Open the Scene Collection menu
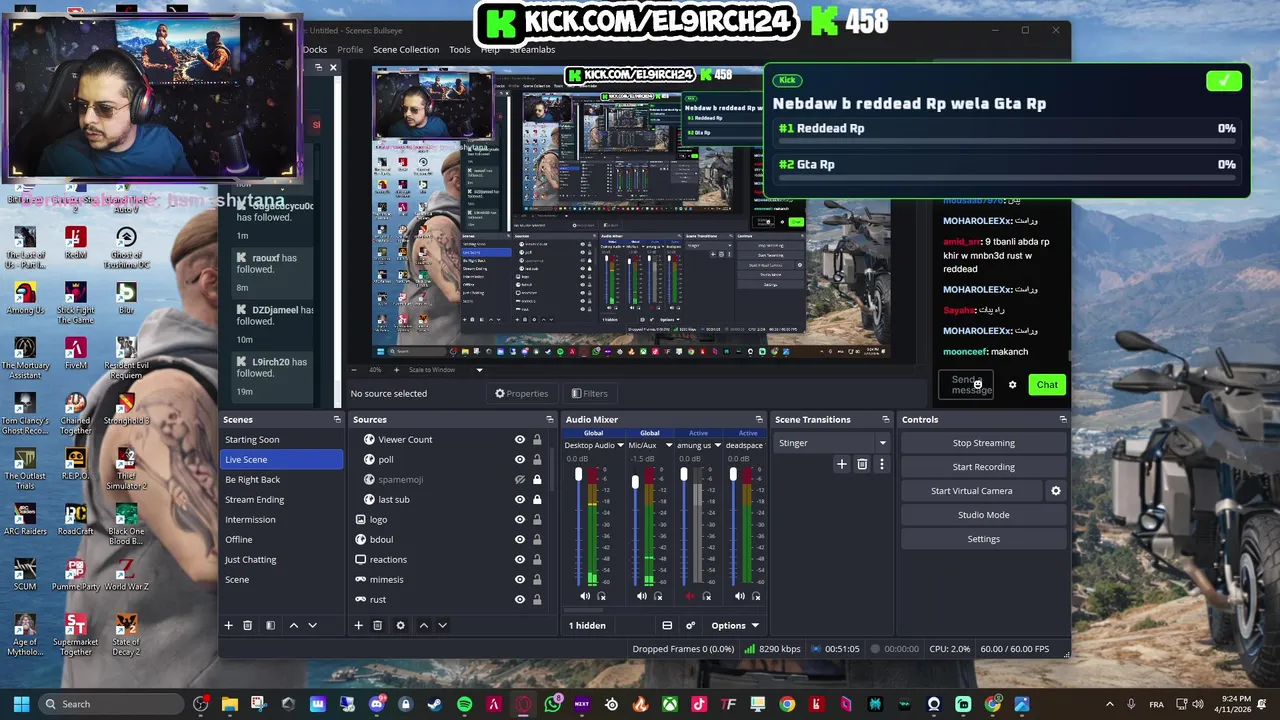This screenshot has width=1280, height=720. click(406, 49)
